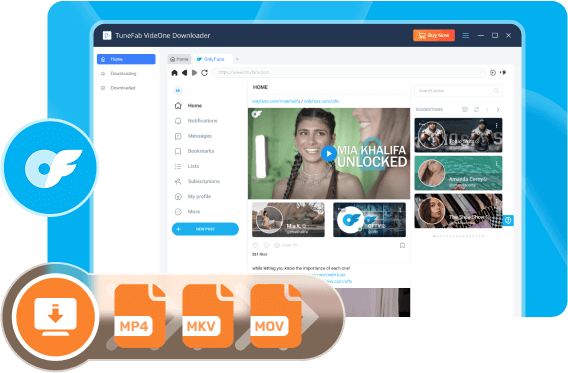Screen dimensions: 568x373
Task: Open options on first suggestion card
Action: point(497,126)
